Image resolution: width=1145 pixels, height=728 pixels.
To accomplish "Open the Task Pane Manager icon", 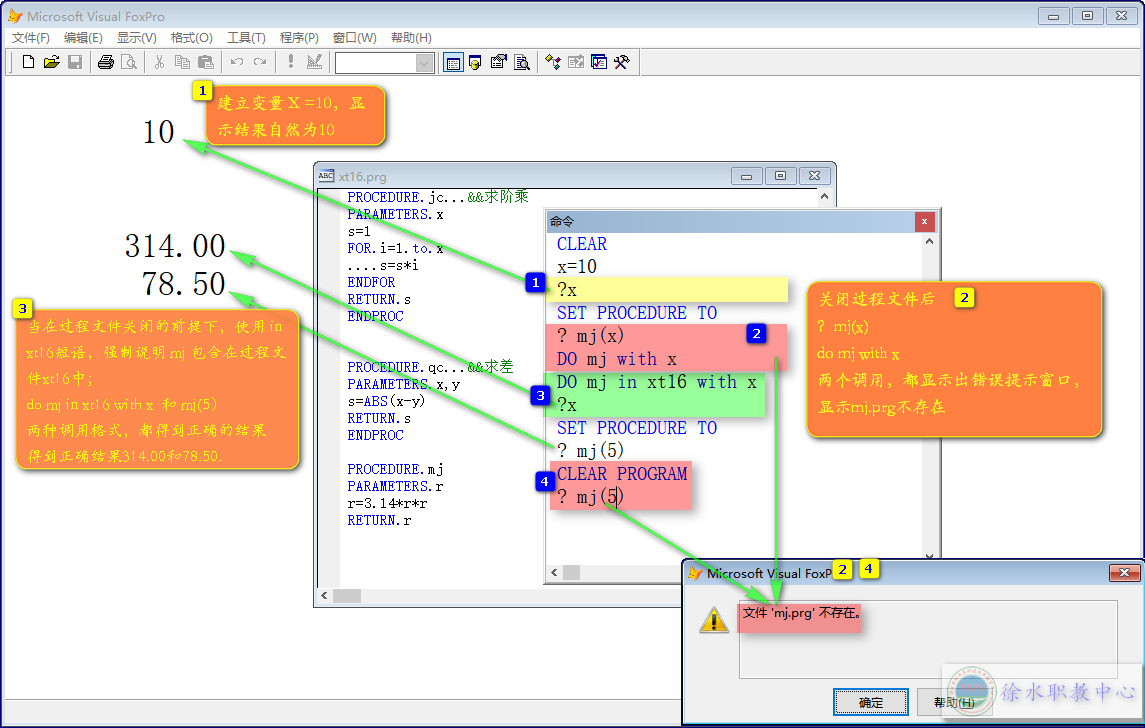I will pyautogui.click(x=599, y=62).
